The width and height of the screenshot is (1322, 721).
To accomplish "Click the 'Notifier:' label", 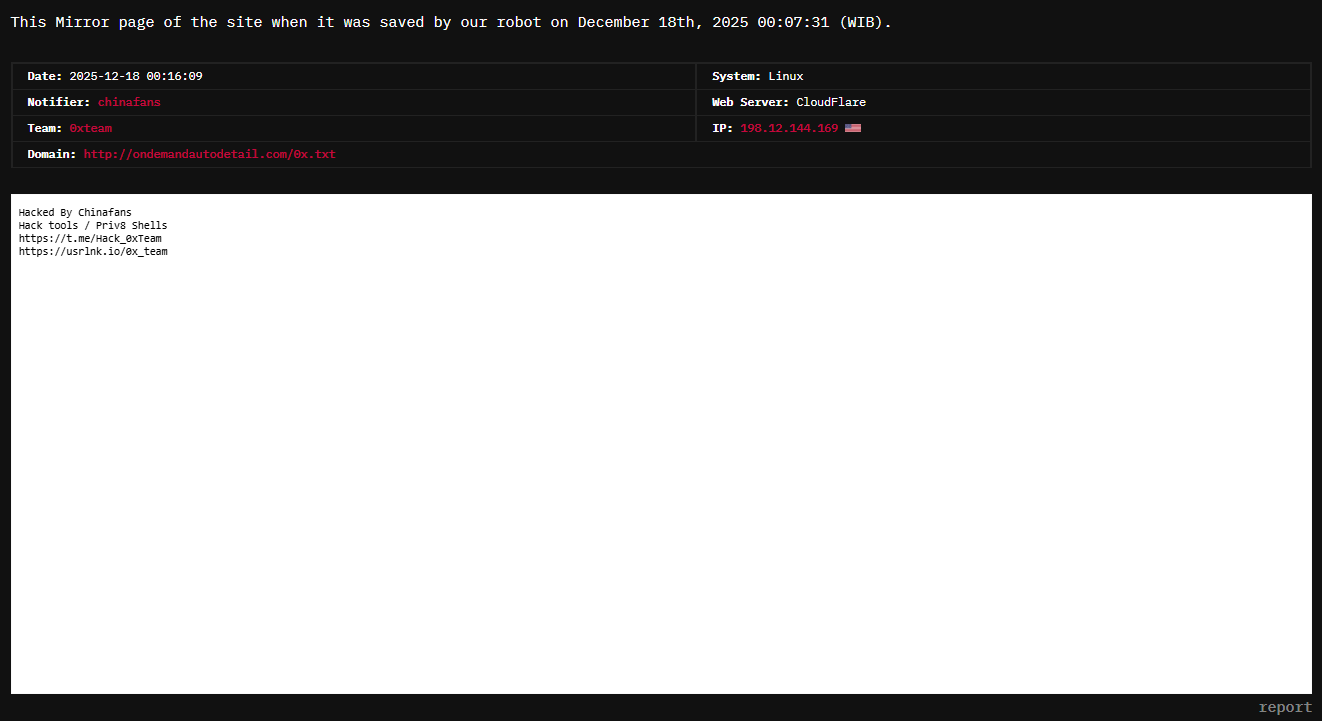I will coord(59,102).
